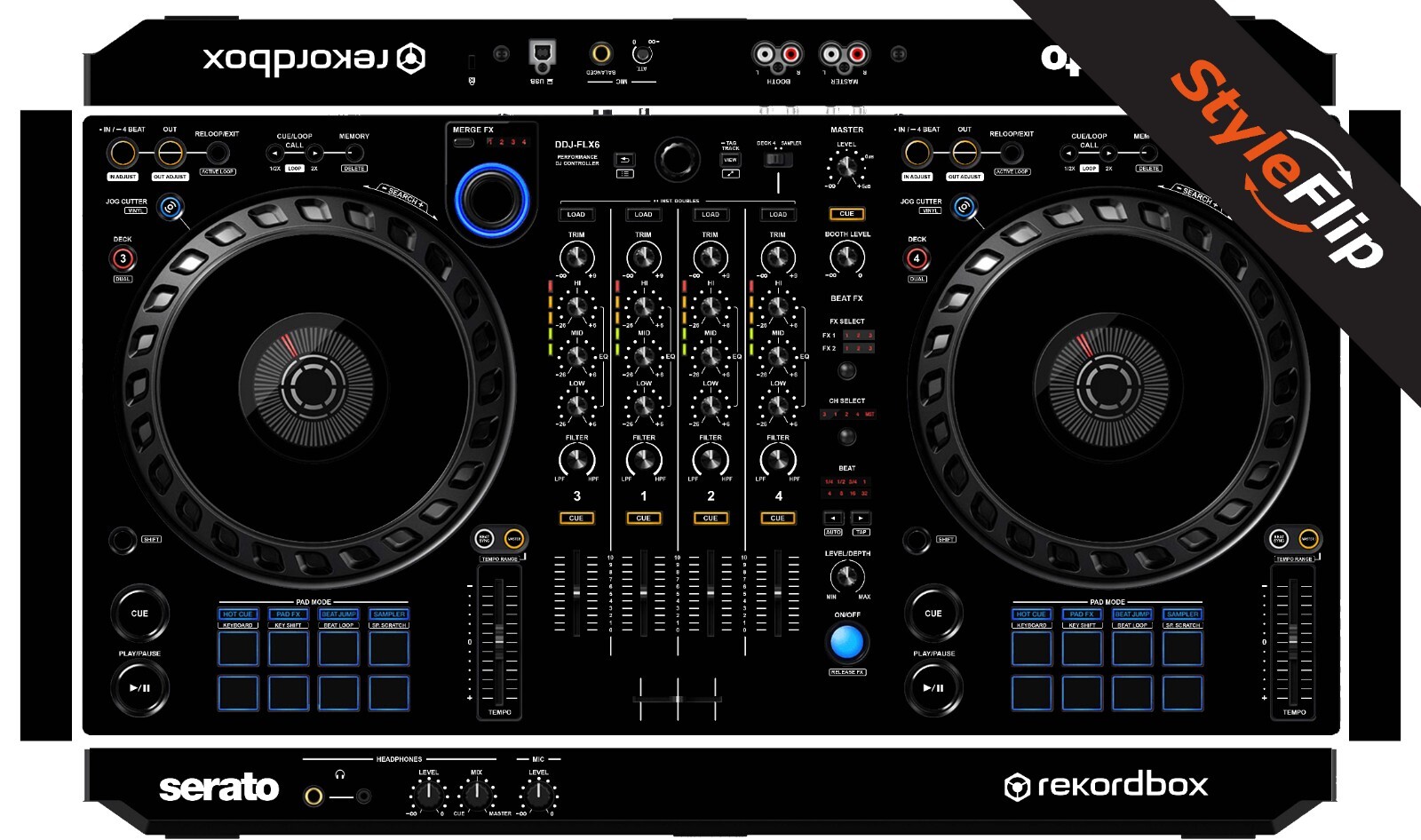Screen dimensions: 1421x840
Task: Click the Master Level knob
Action: click(846, 166)
